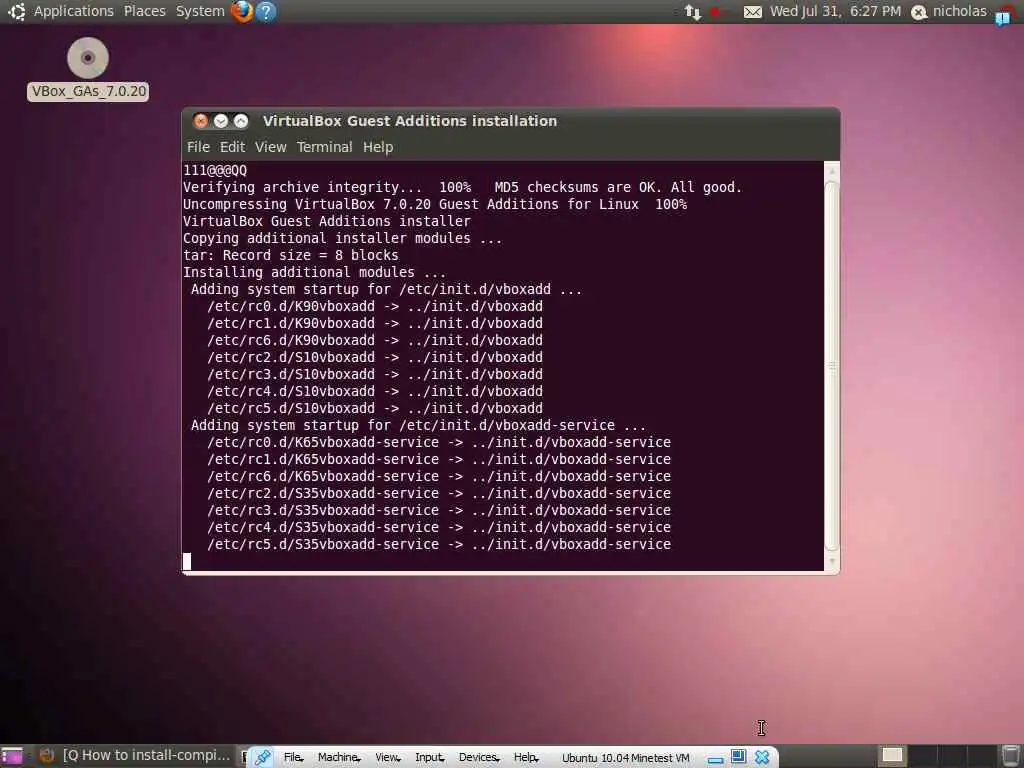
Task: Click the '/etc/rc6.d/K65vboxadd-service' output line
Action: 439,476
